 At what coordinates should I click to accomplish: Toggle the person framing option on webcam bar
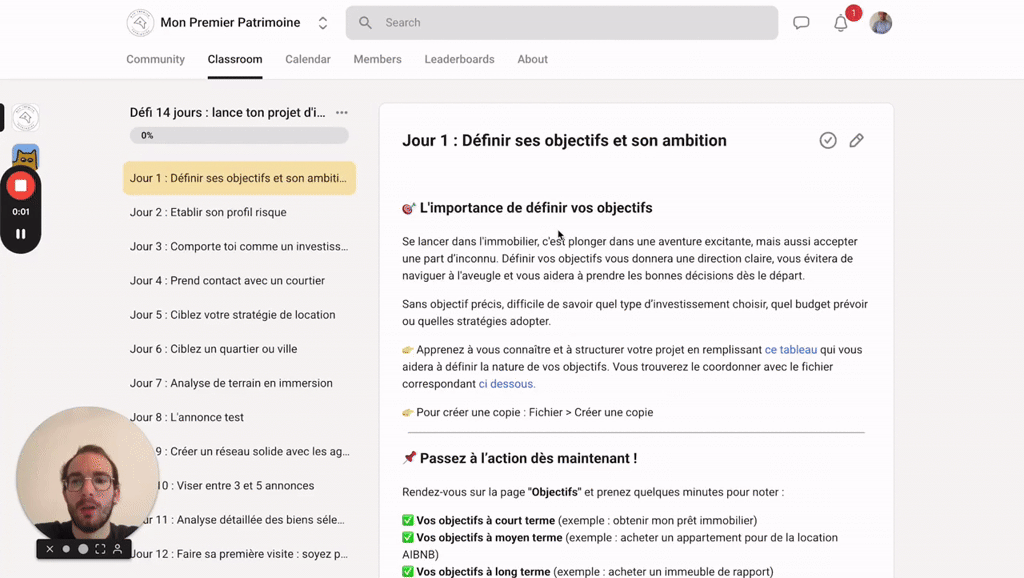(x=117, y=549)
